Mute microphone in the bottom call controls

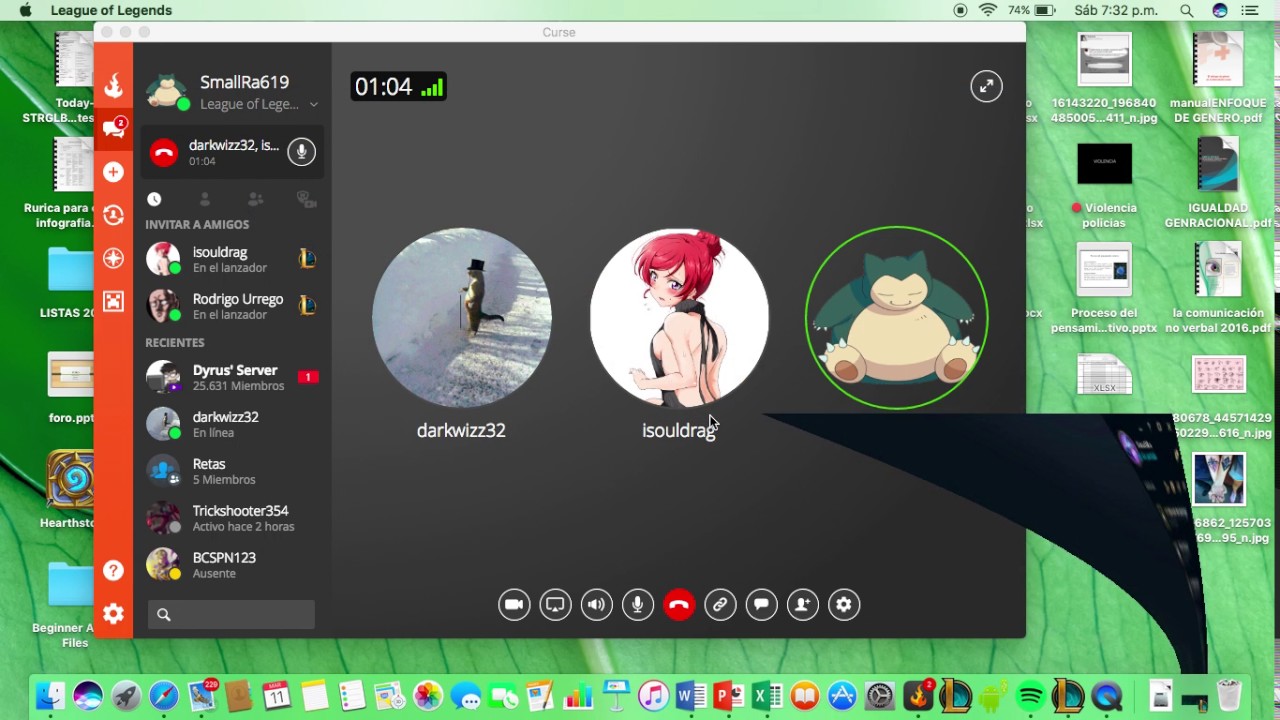pyautogui.click(x=638, y=604)
